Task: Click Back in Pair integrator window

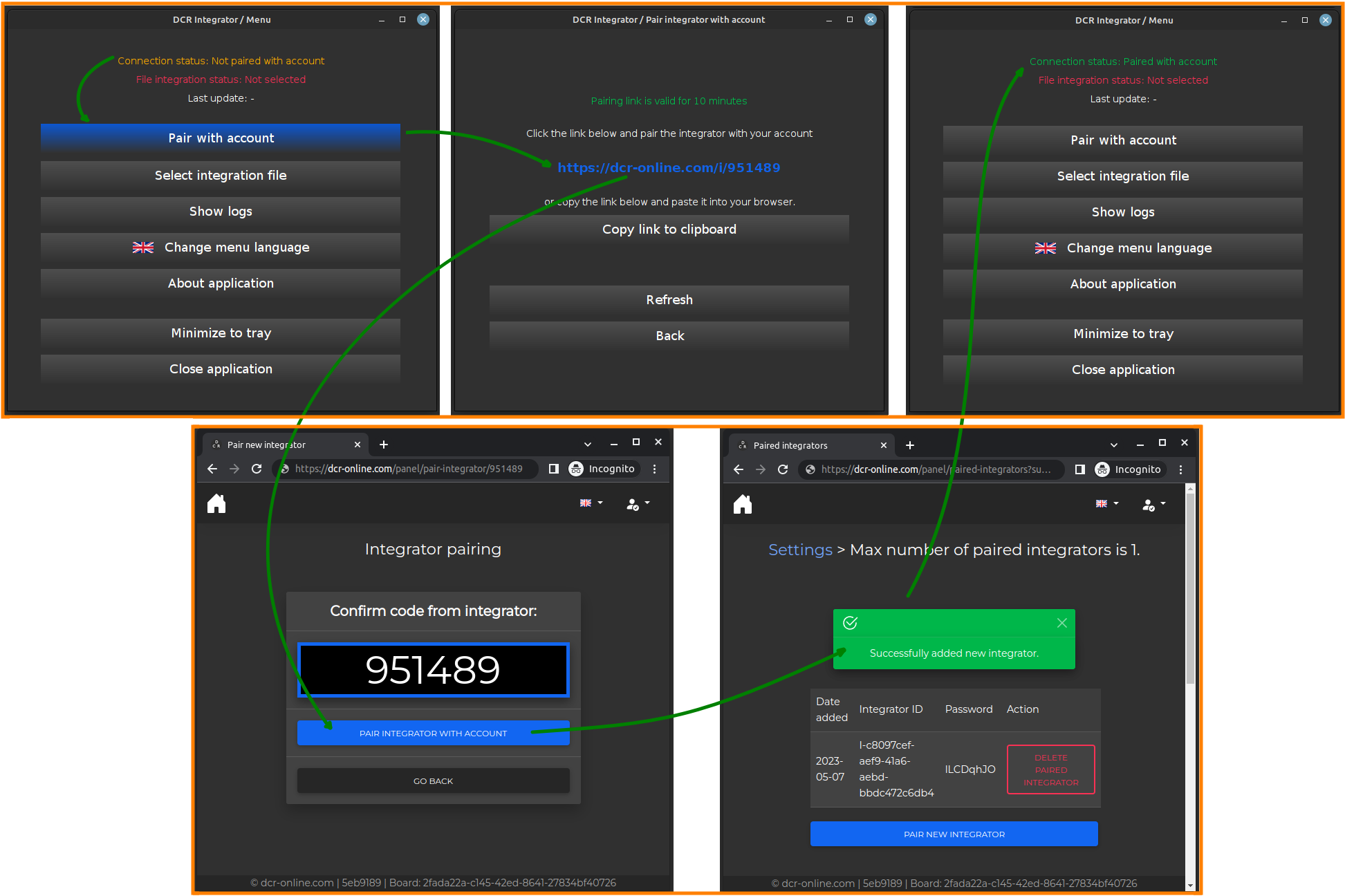Action: point(669,336)
